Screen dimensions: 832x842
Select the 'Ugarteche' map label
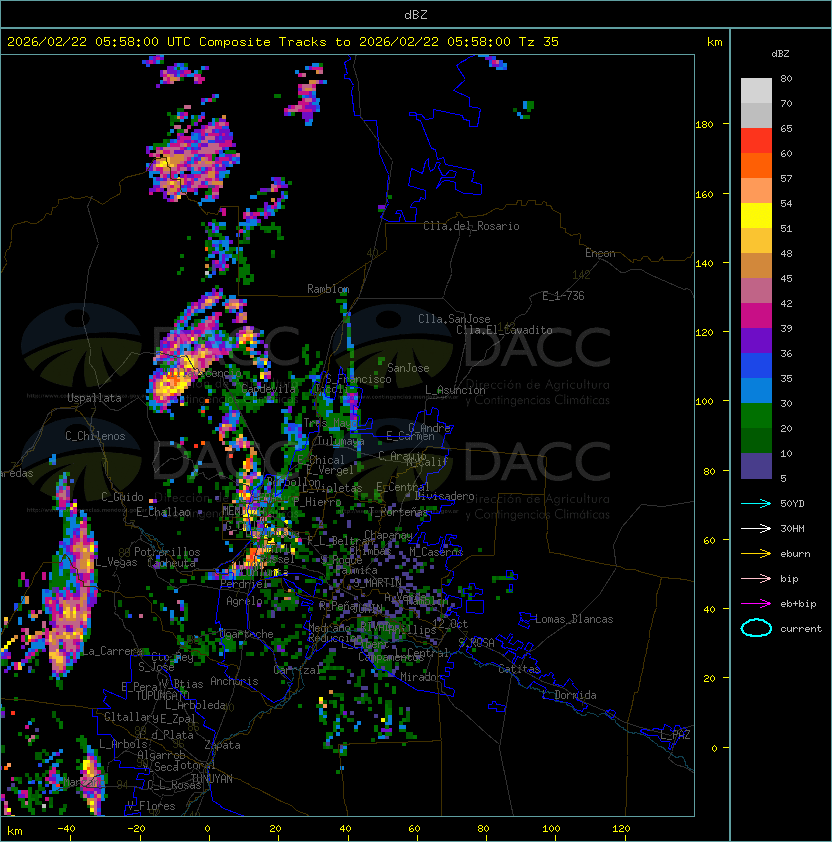(x=247, y=634)
